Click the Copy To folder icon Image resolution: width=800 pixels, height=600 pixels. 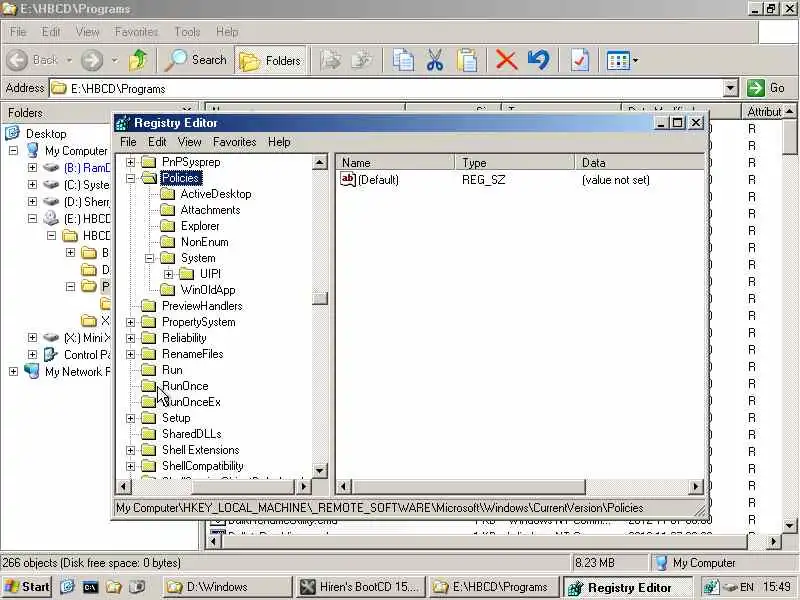click(363, 61)
